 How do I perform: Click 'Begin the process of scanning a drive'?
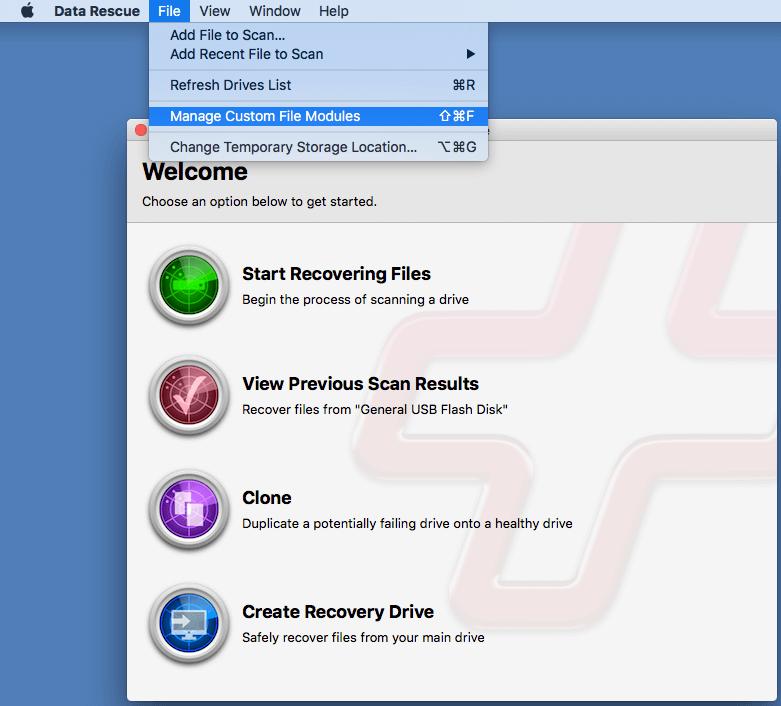click(x=355, y=299)
